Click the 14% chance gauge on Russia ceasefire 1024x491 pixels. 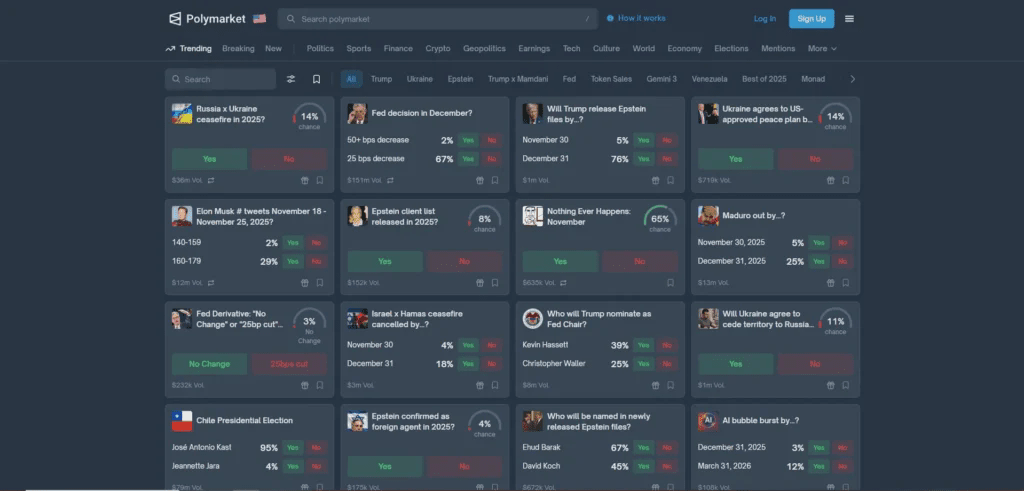point(310,118)
